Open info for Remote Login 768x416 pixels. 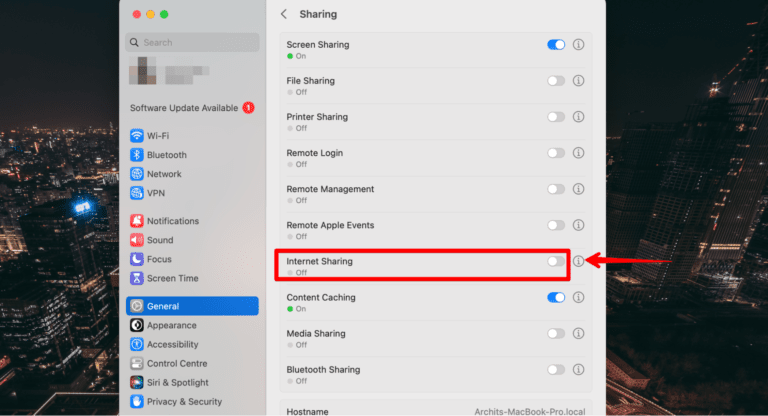pyautogui.click(x=578, y=153)
